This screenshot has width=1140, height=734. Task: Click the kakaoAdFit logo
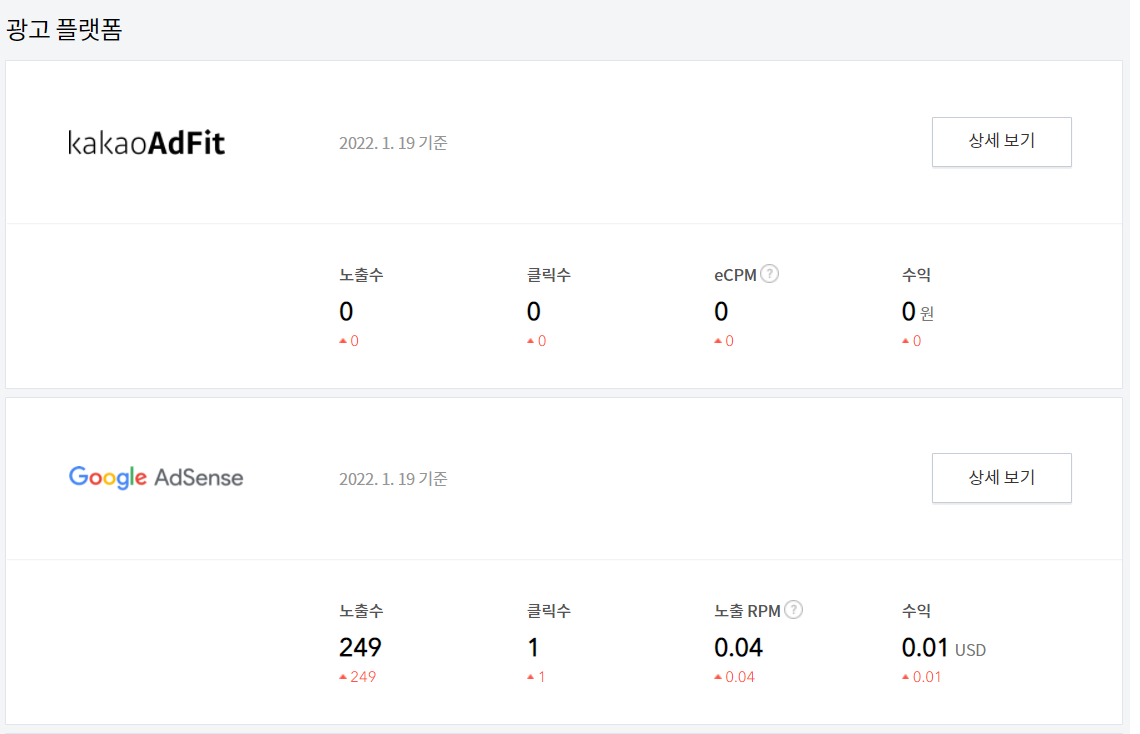click(146, 142)
